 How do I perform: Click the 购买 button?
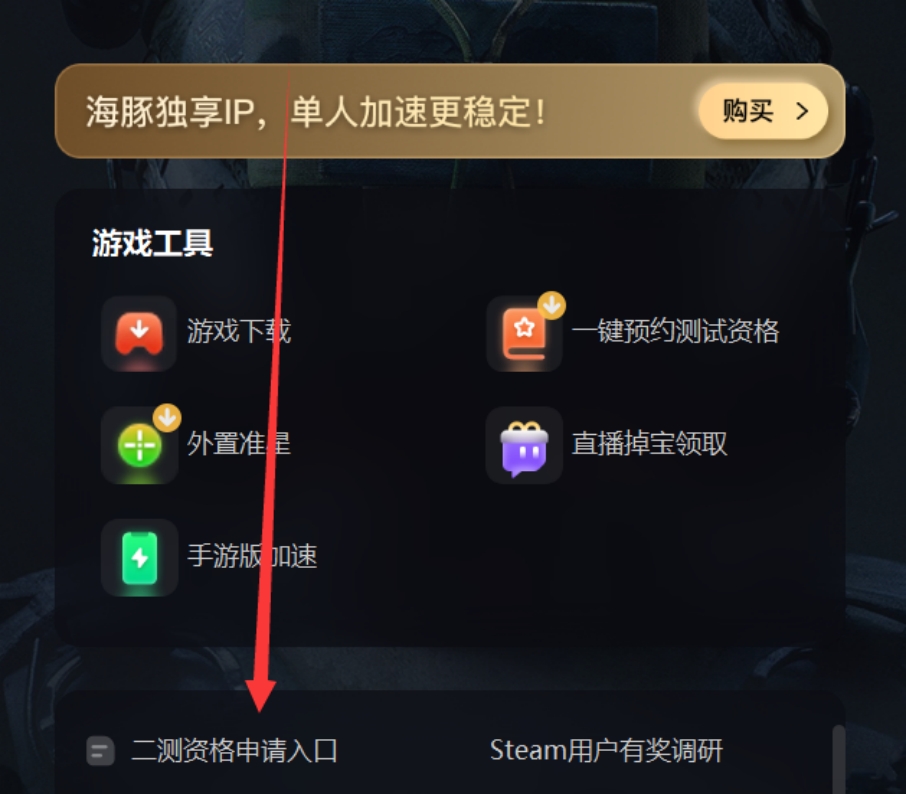[763, 111]
